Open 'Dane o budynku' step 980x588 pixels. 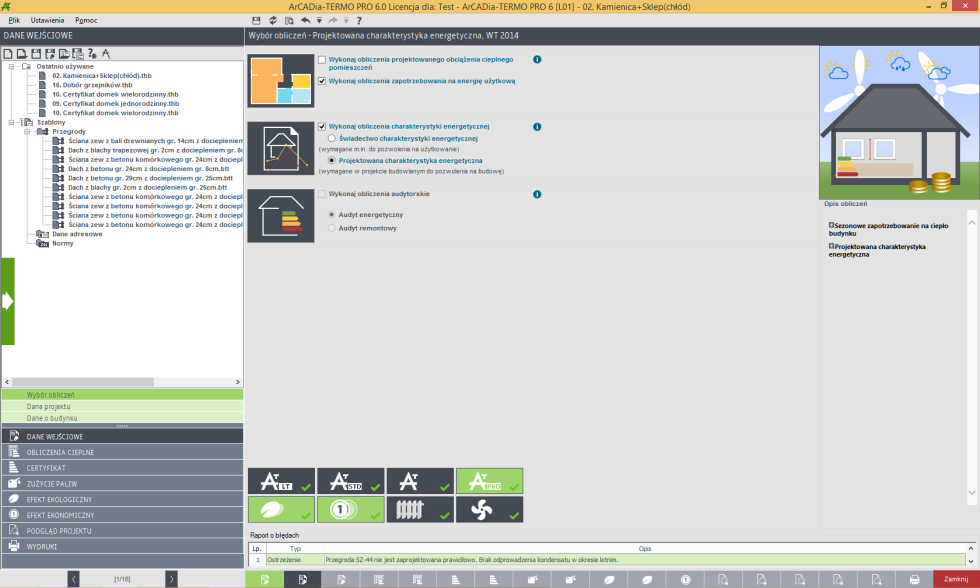[122, 418]
